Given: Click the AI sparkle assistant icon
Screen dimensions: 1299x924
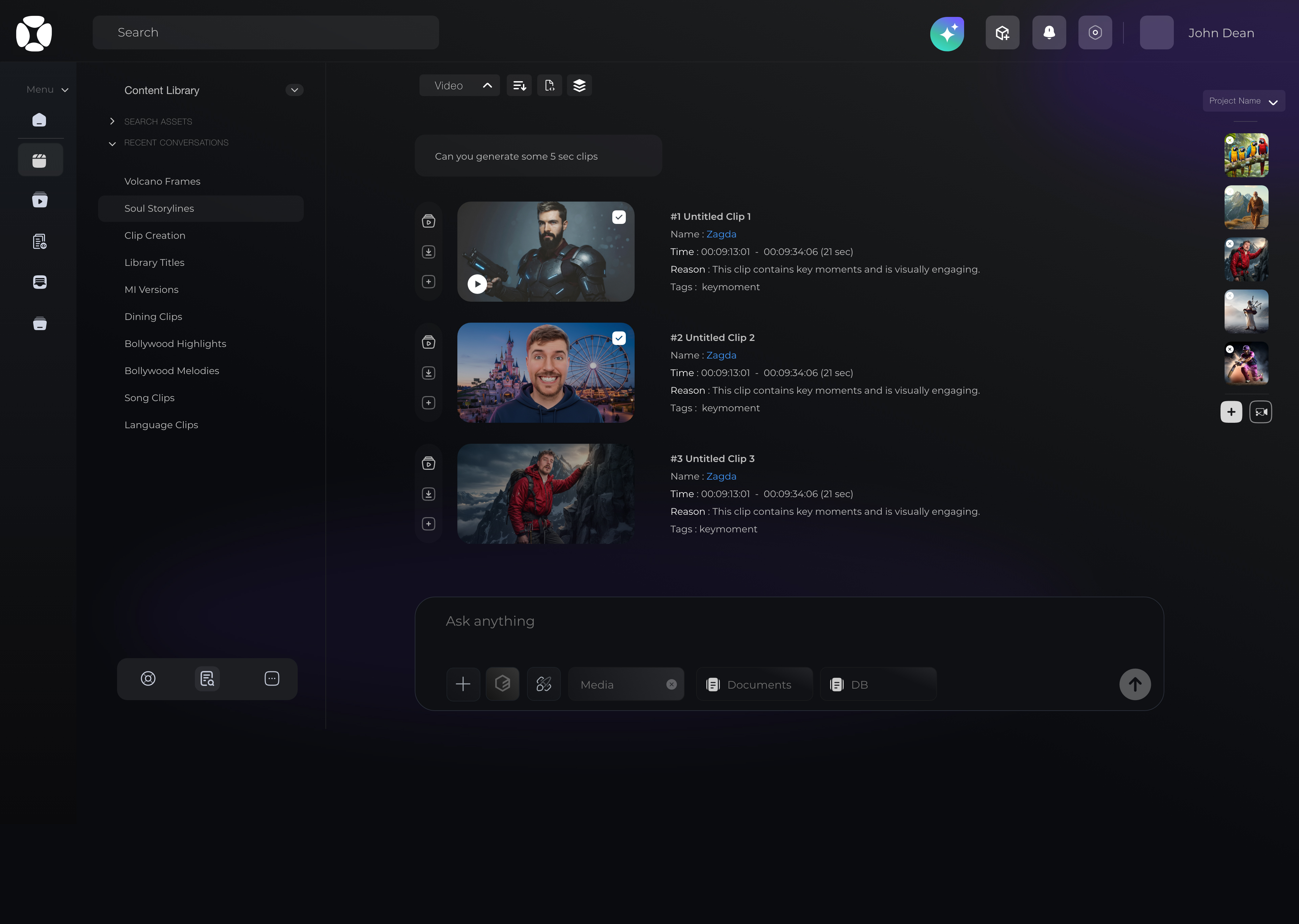Looking at the screenshot, I should pyautogui.click(x=947, y=33).
